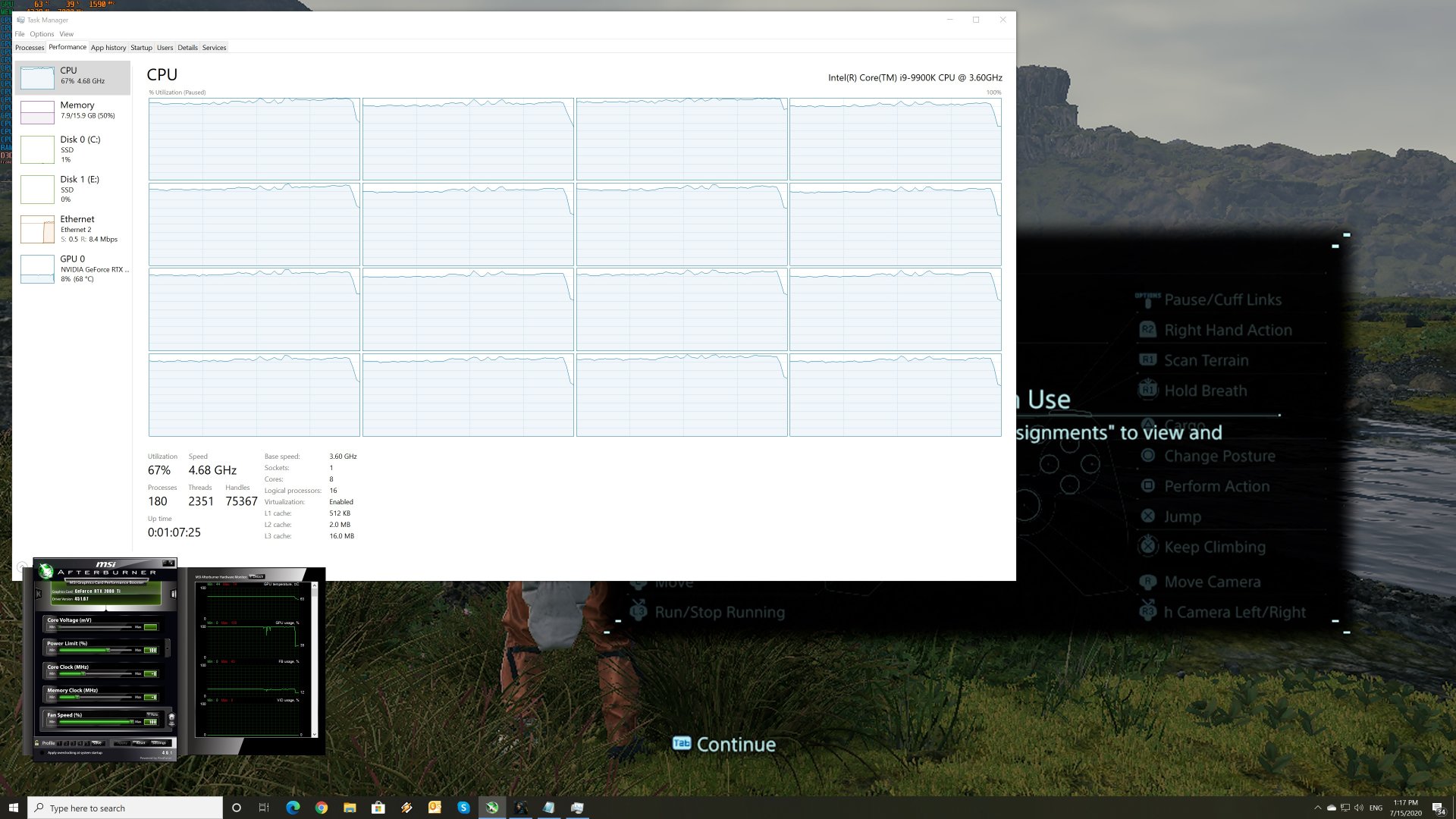This screenshot has height=819, width=1456.
Task: Click the taskbar volume icon
Action: (x=1359, y=808)
